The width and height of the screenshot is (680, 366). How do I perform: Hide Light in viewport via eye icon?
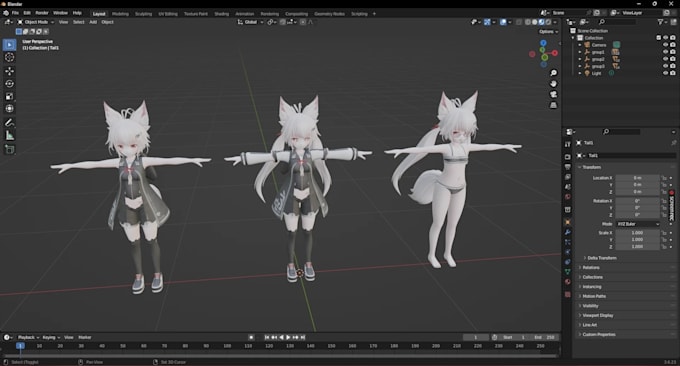coord(665,73)
